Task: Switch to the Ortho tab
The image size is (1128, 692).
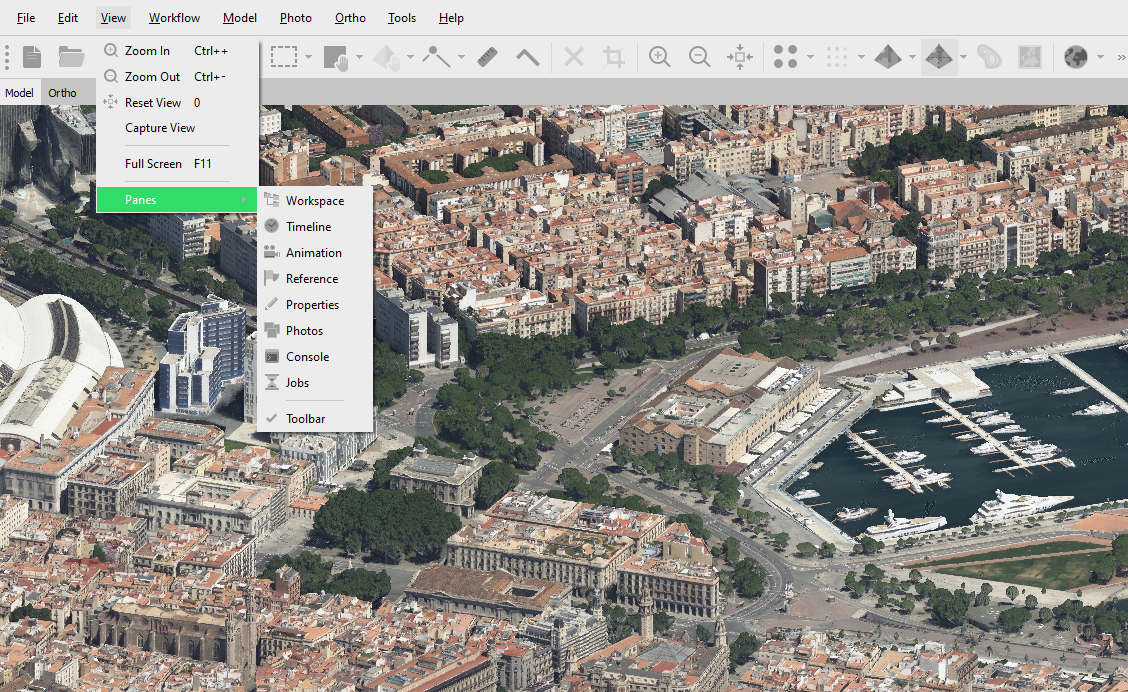Action: tap(62, 93)
